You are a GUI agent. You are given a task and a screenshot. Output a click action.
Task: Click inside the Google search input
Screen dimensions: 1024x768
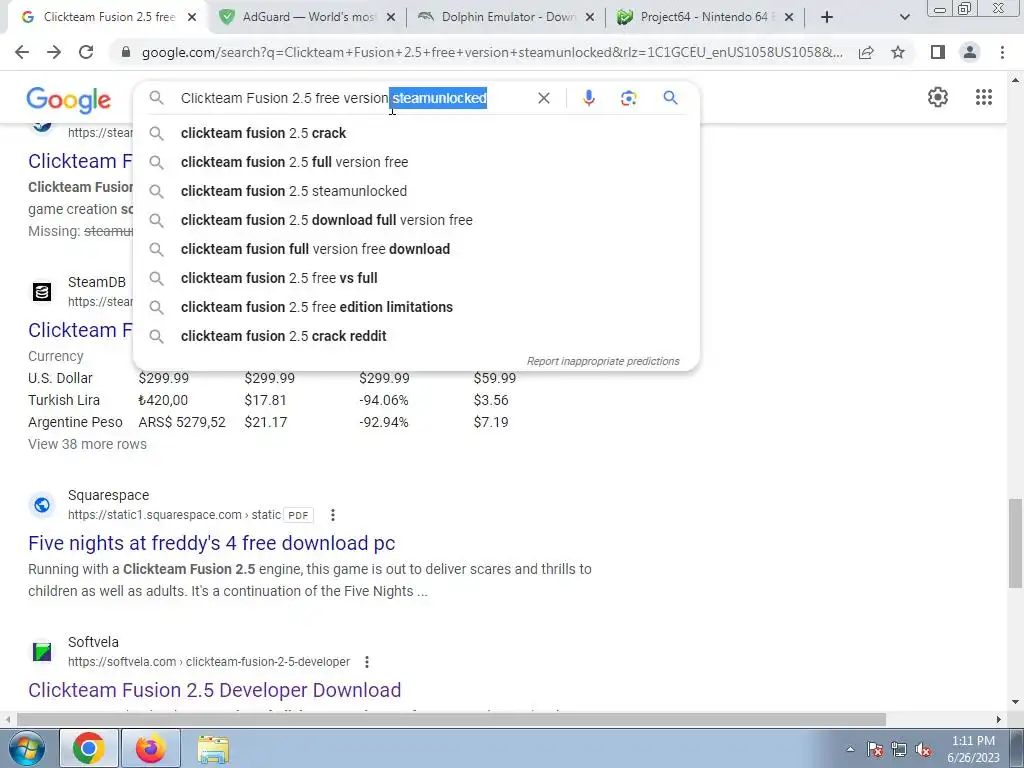[x=353, y=98]
